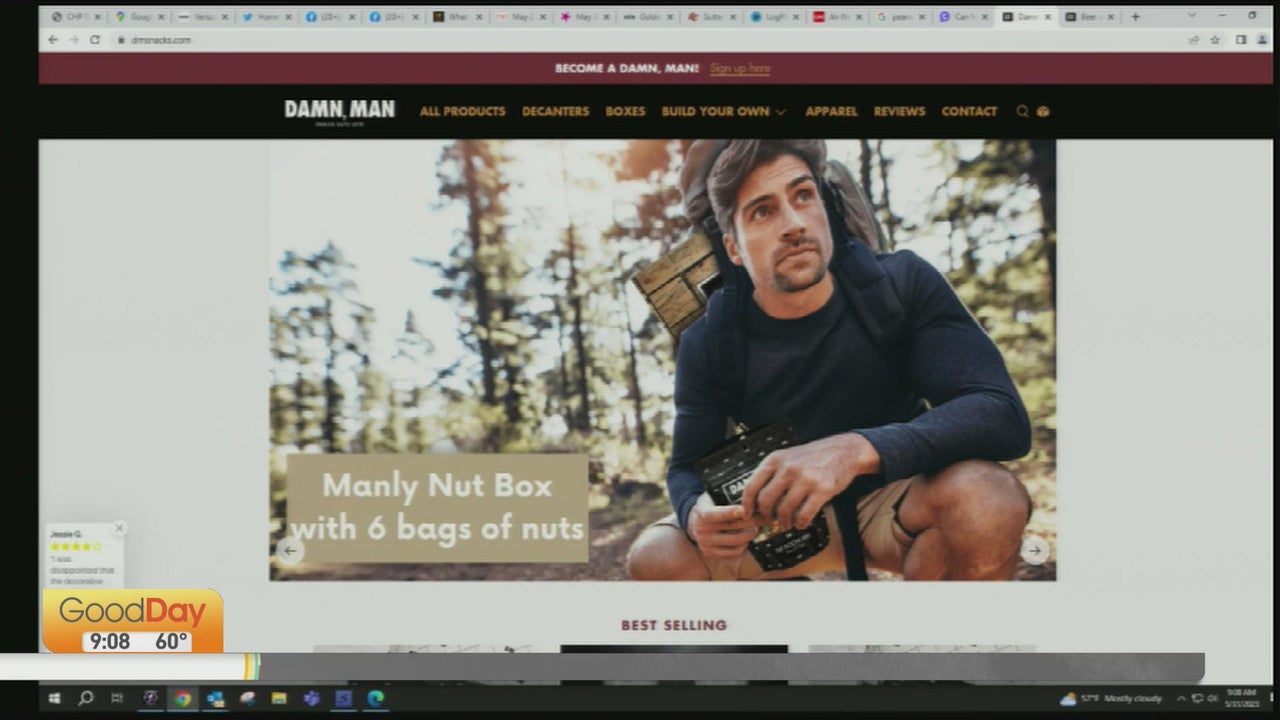Advance carousel with the right arrow

(x=1035, y=550)
